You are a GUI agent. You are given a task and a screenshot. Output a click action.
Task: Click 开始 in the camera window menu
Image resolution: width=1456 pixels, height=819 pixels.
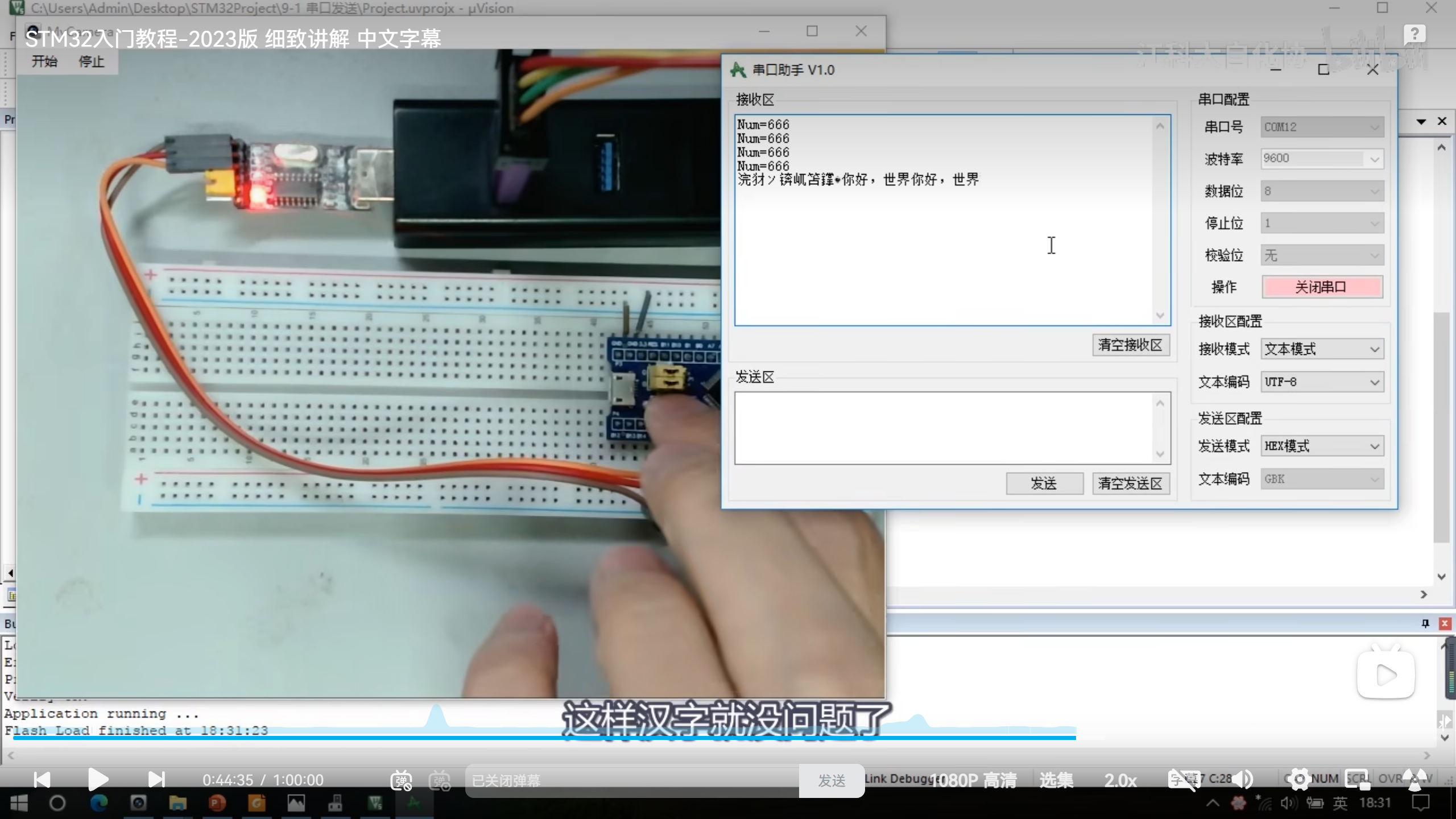44,61
